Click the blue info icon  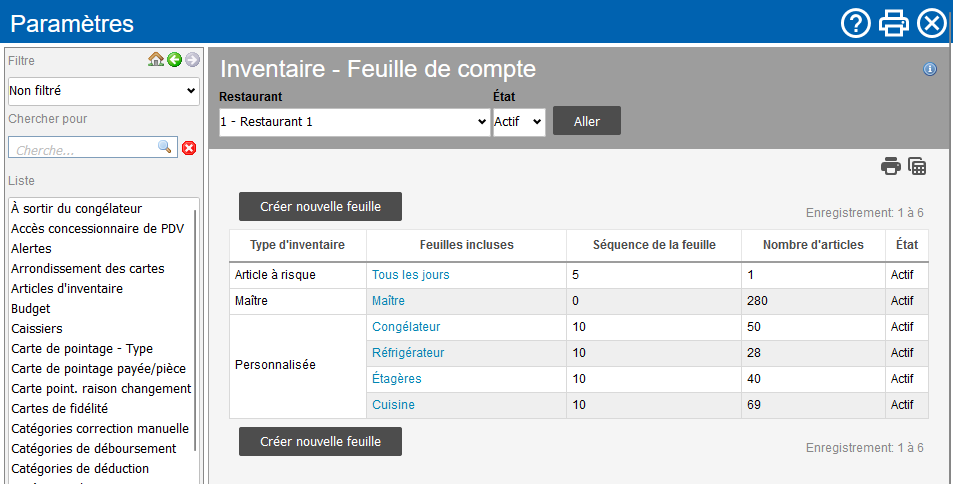click(929, 69)
